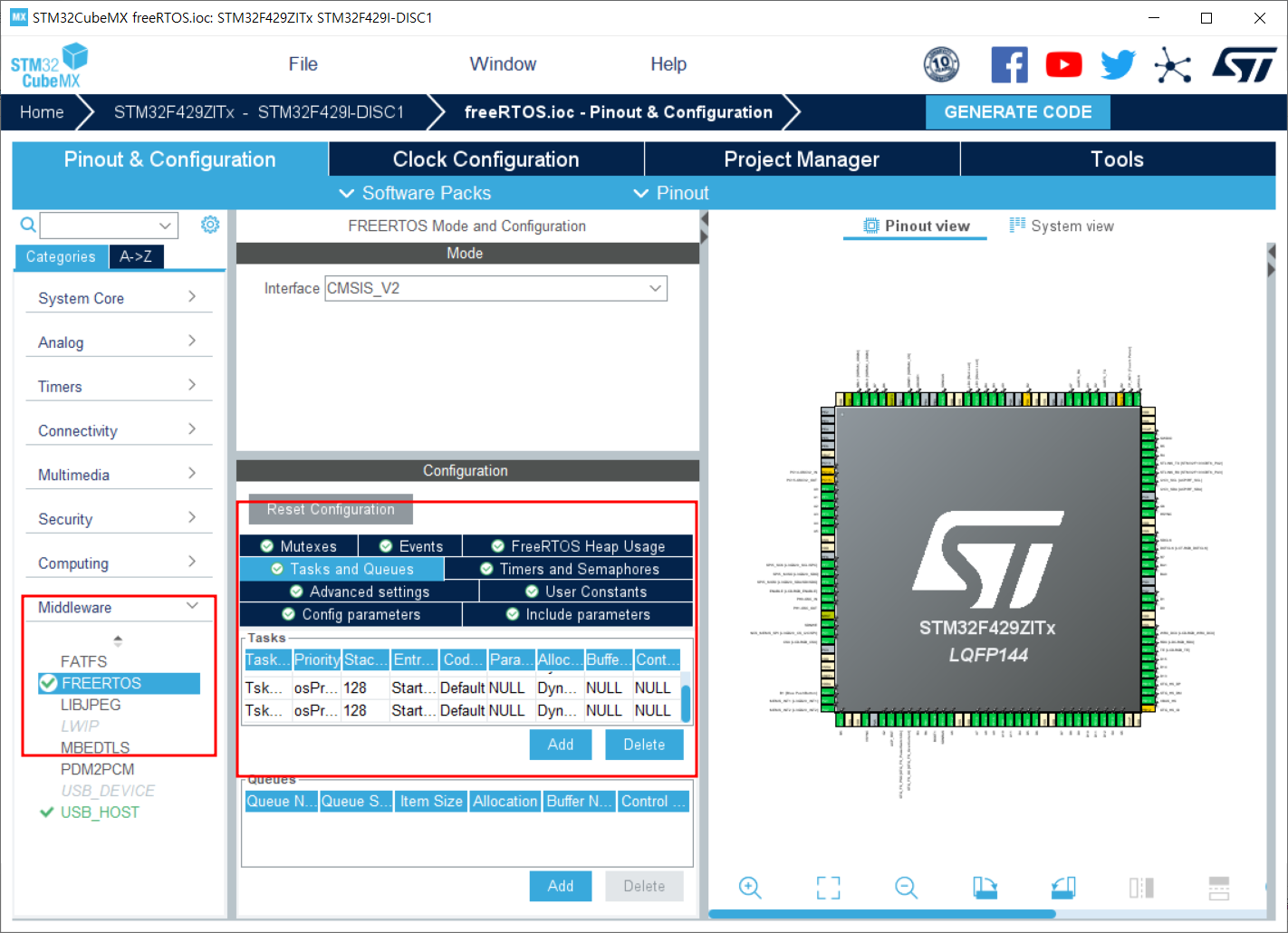Switch to the Tools tab
Screen dimensions: 1288x933
[1118, 159]
